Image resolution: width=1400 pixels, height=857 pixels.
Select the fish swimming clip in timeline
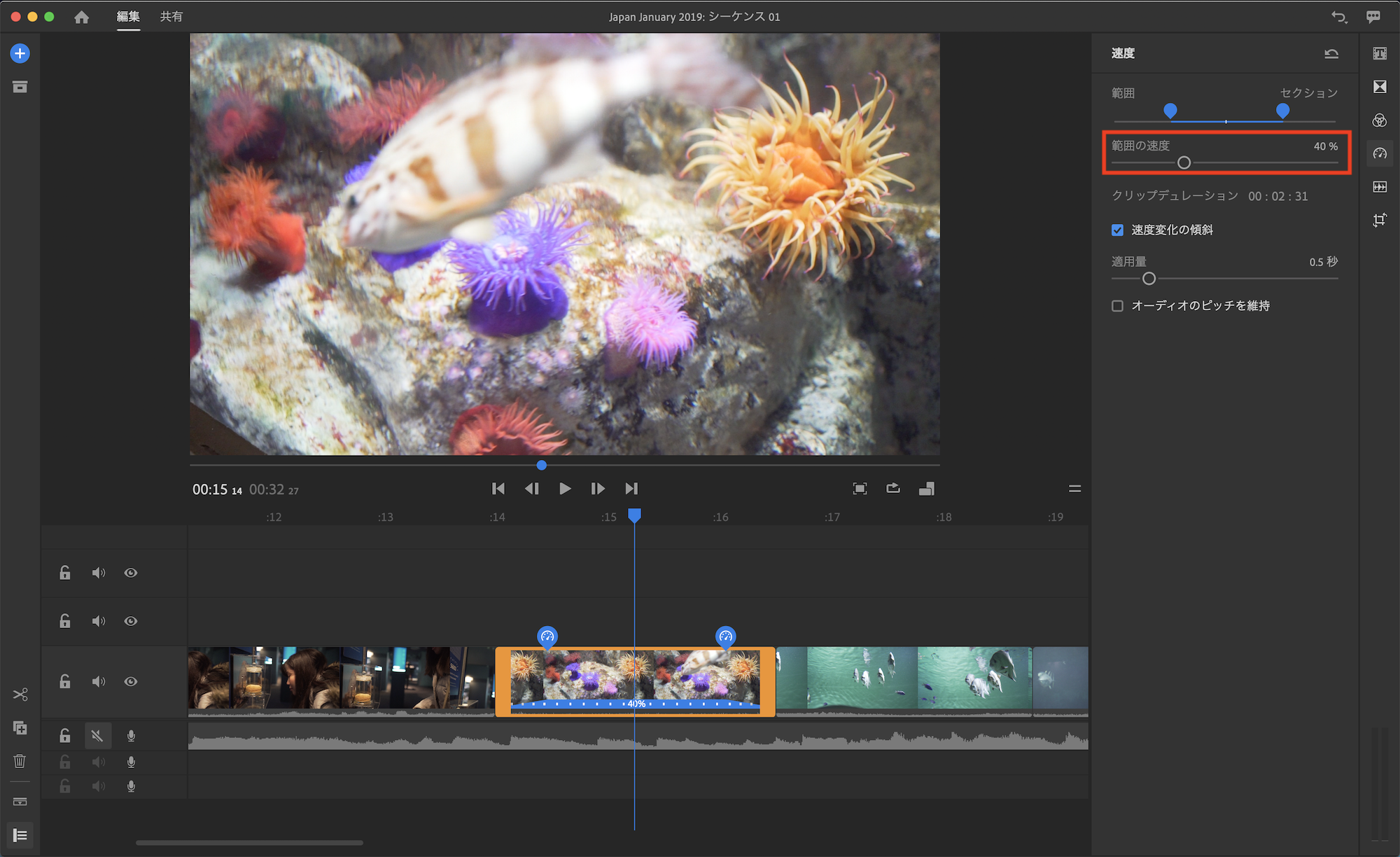click(x=903, y=679)
